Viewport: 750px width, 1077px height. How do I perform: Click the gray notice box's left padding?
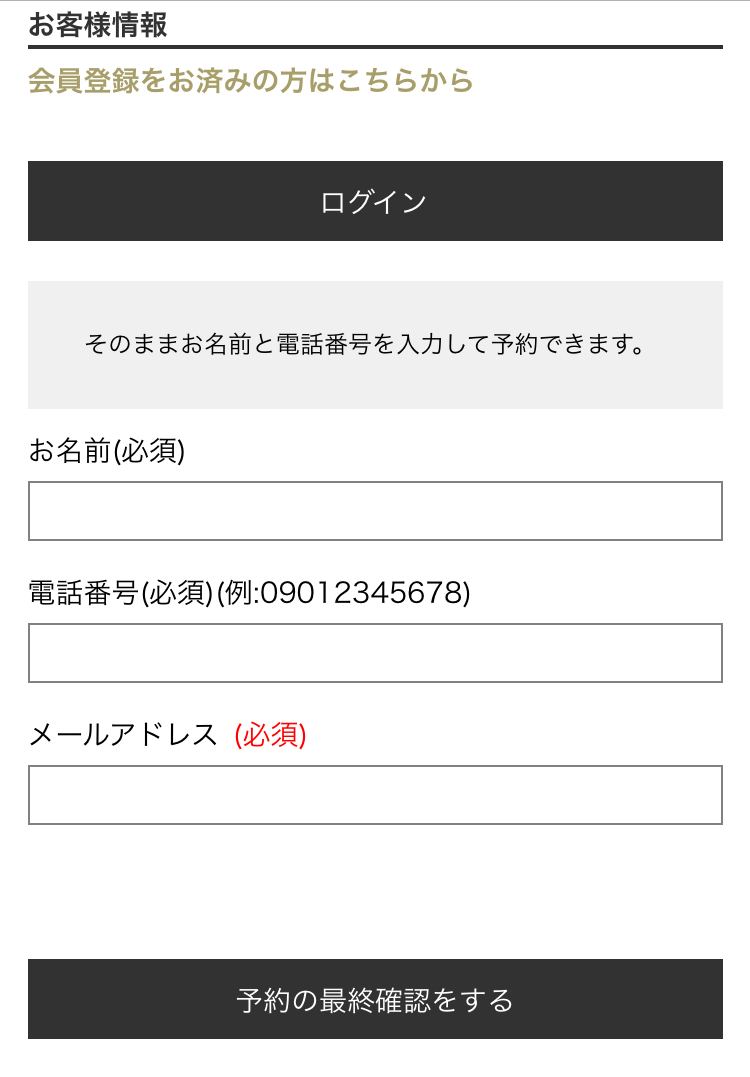[55, 345]
